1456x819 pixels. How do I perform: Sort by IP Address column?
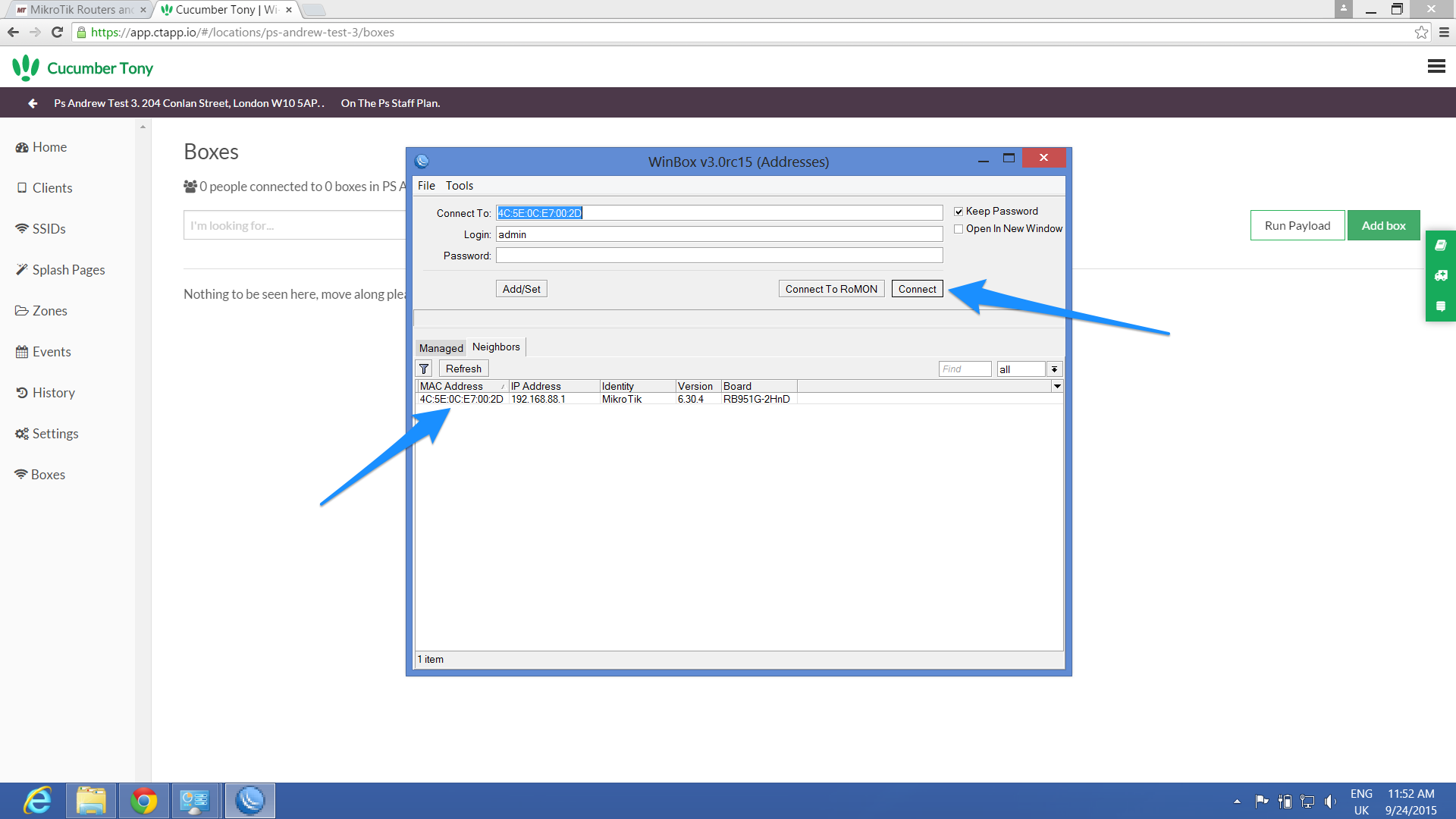(x=554, y=386)
